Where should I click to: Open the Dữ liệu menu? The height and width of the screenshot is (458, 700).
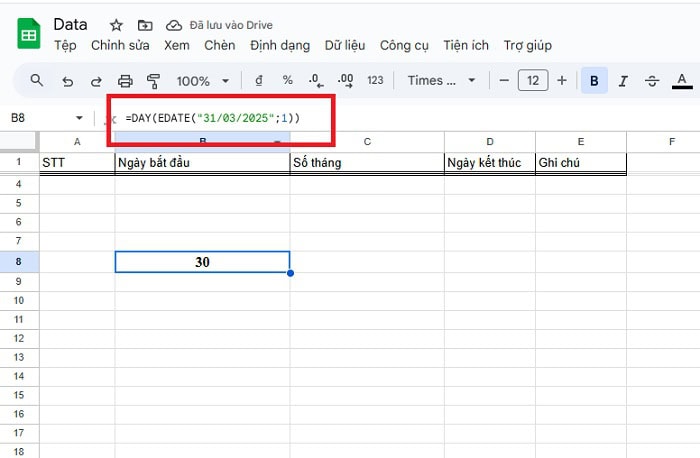345,45
